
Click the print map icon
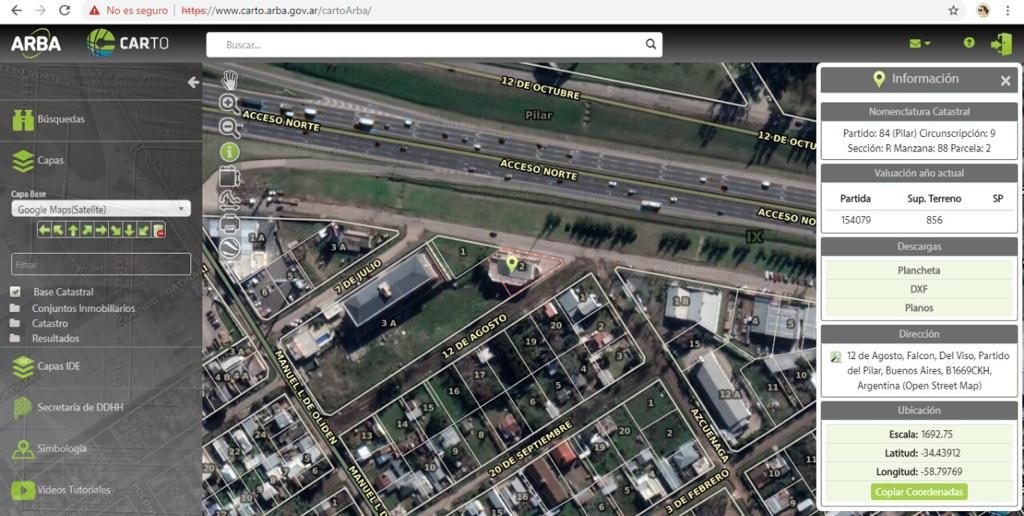pos(229,223)
